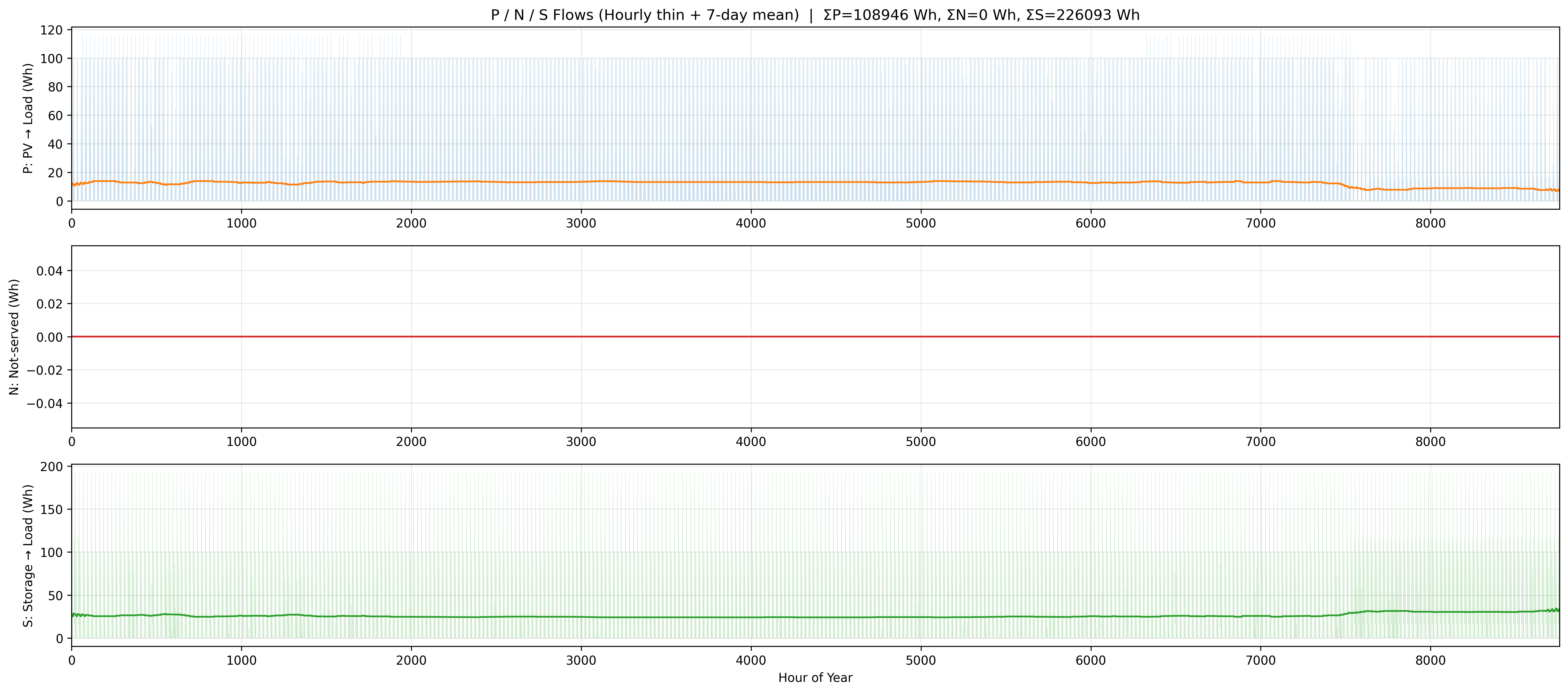Click the 120 tick on the PV plot
Image resolution: width=1568 pixels, height=693 pixels.
point(52,30)
